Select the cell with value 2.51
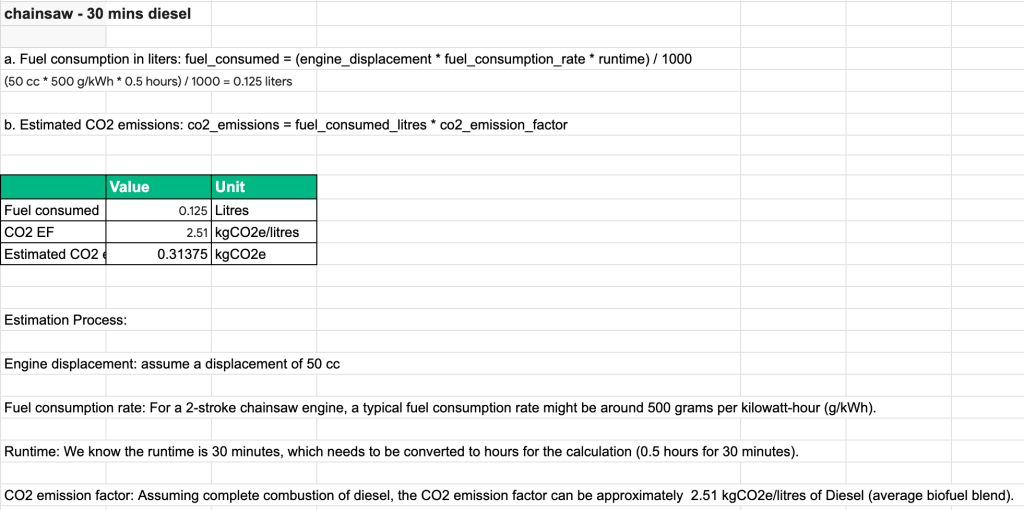 coord(158,232)
